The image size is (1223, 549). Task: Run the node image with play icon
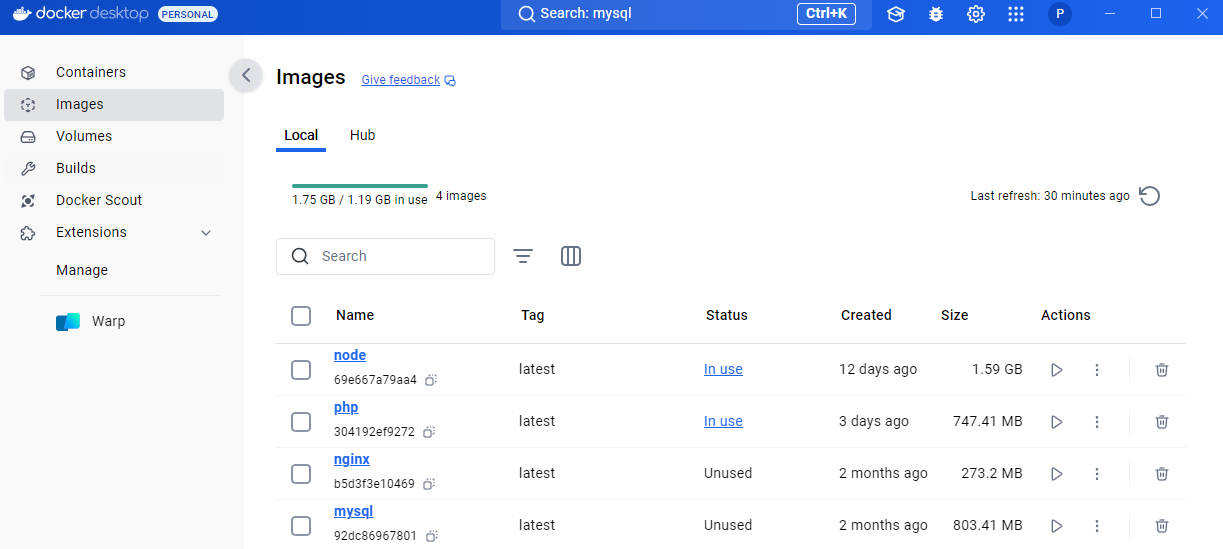pyautogui.click(x=1057, y=370)
